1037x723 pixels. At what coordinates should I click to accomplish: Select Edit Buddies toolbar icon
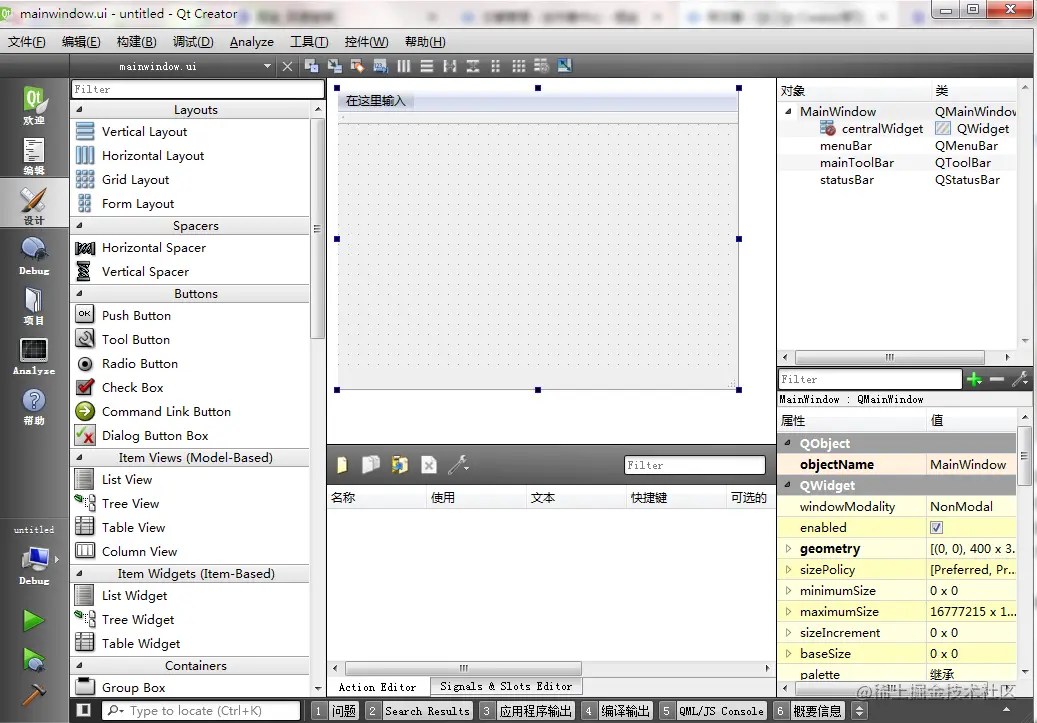coord(358,65)
